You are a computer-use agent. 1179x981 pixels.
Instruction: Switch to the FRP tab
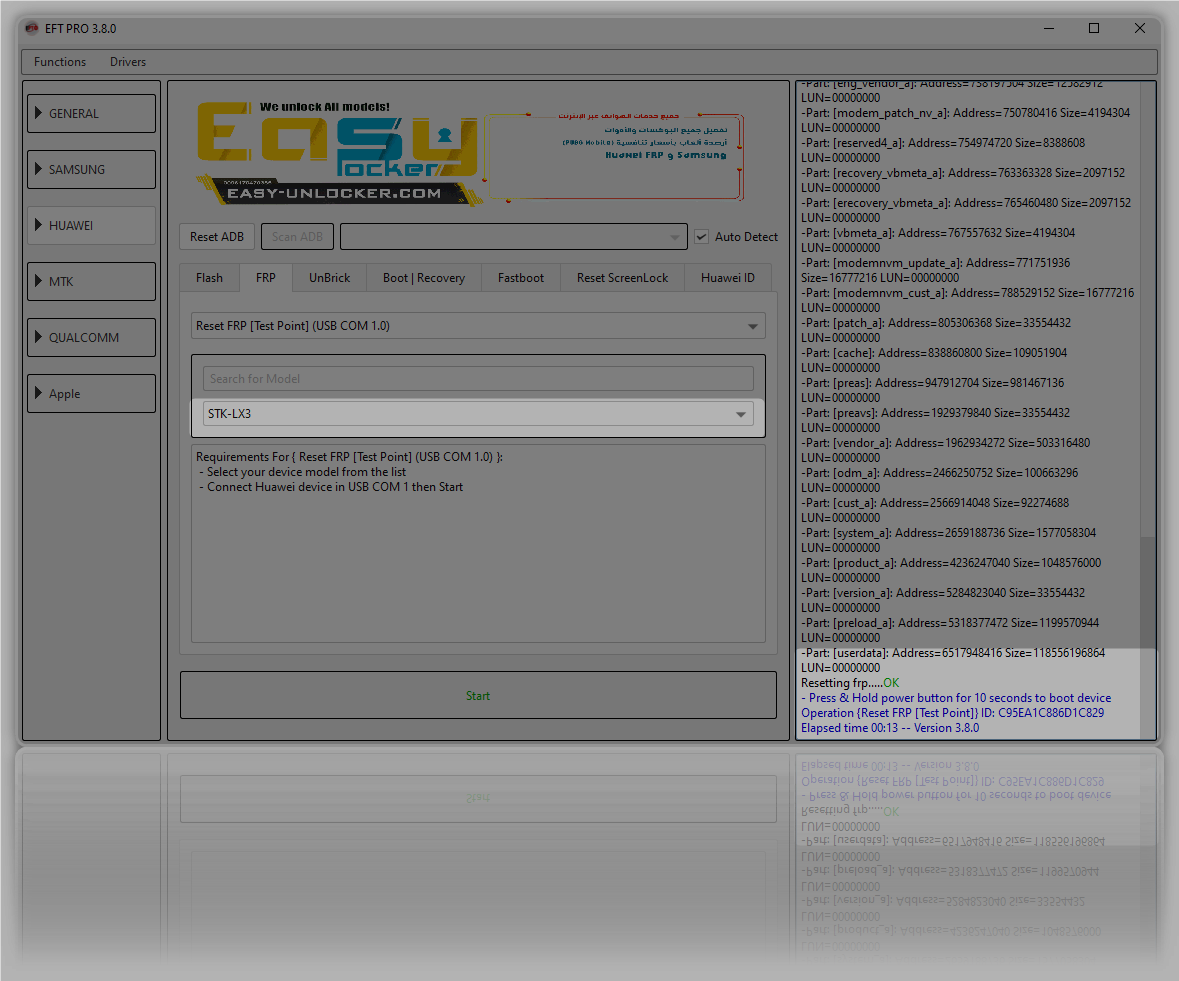pos(265,278)
